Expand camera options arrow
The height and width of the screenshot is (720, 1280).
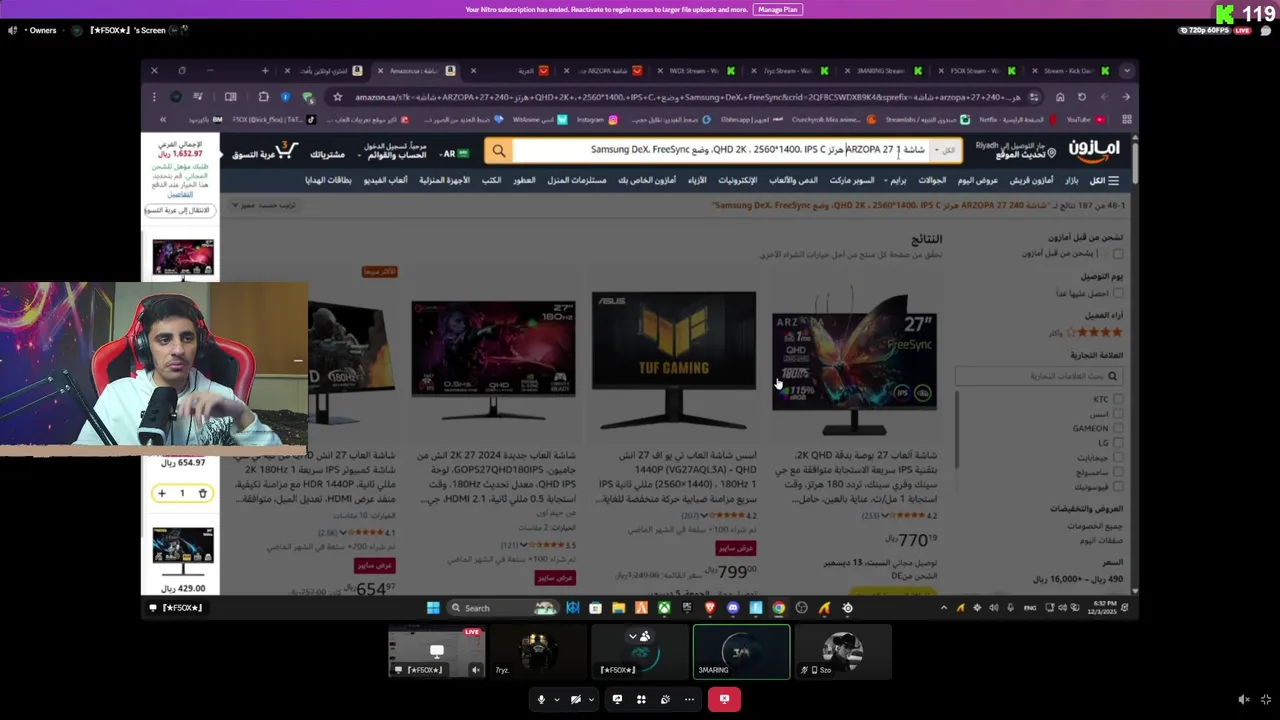point(590,699)
